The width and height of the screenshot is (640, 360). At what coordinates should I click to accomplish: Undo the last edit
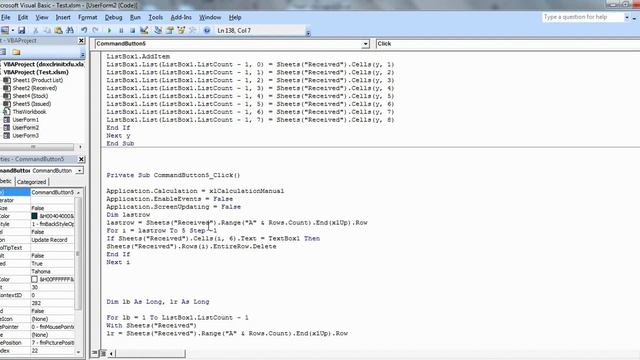[84, 30]
